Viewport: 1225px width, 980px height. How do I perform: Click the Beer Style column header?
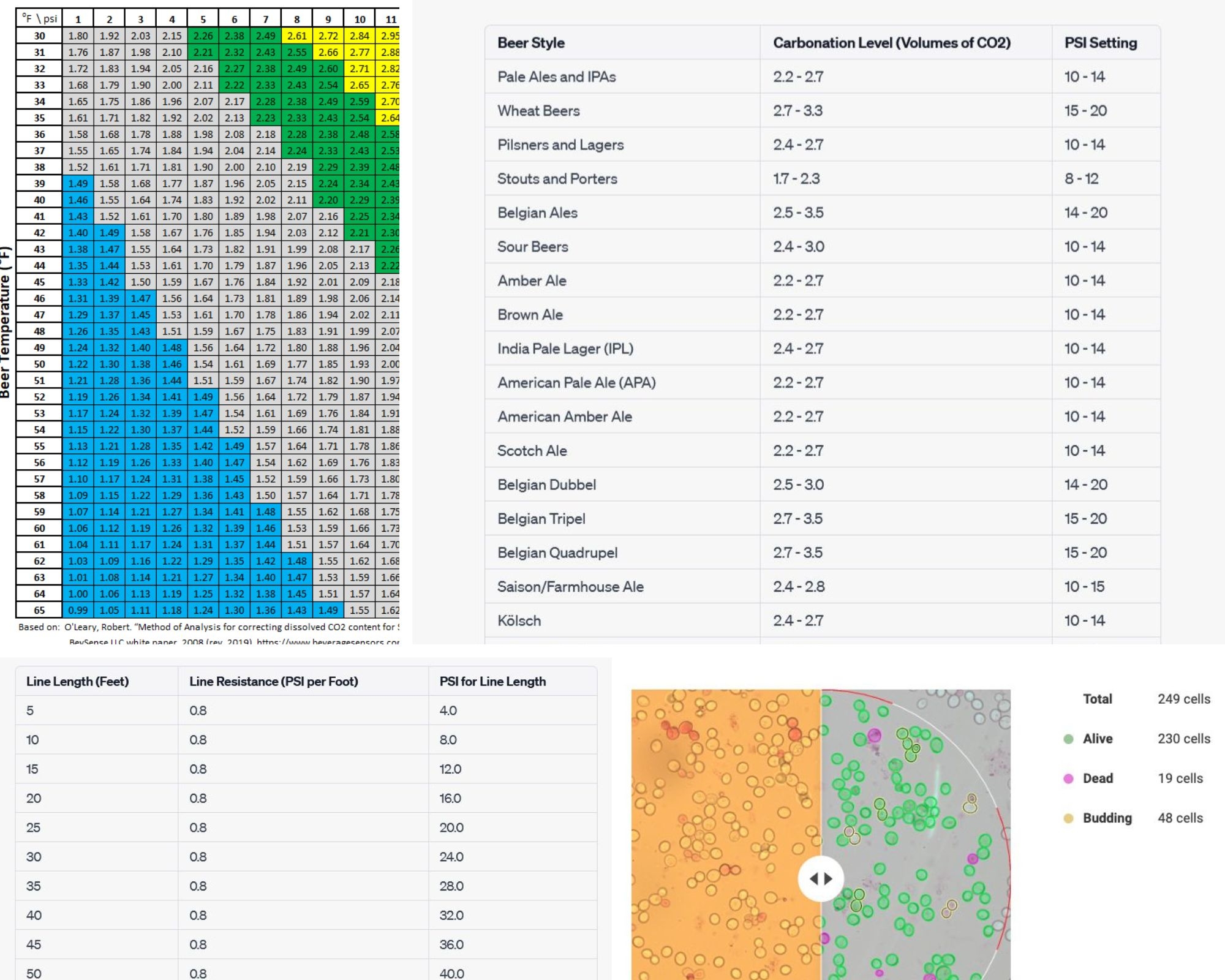coord(531,43)
